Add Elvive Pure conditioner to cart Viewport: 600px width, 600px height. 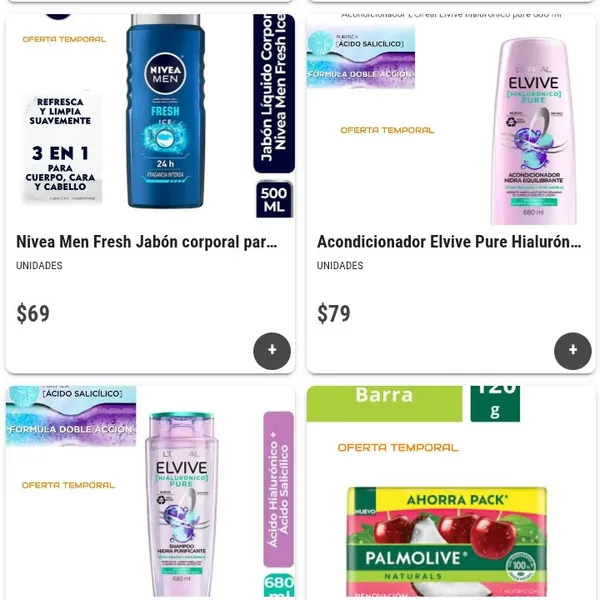pyautogui.click(x=572, y=351)
